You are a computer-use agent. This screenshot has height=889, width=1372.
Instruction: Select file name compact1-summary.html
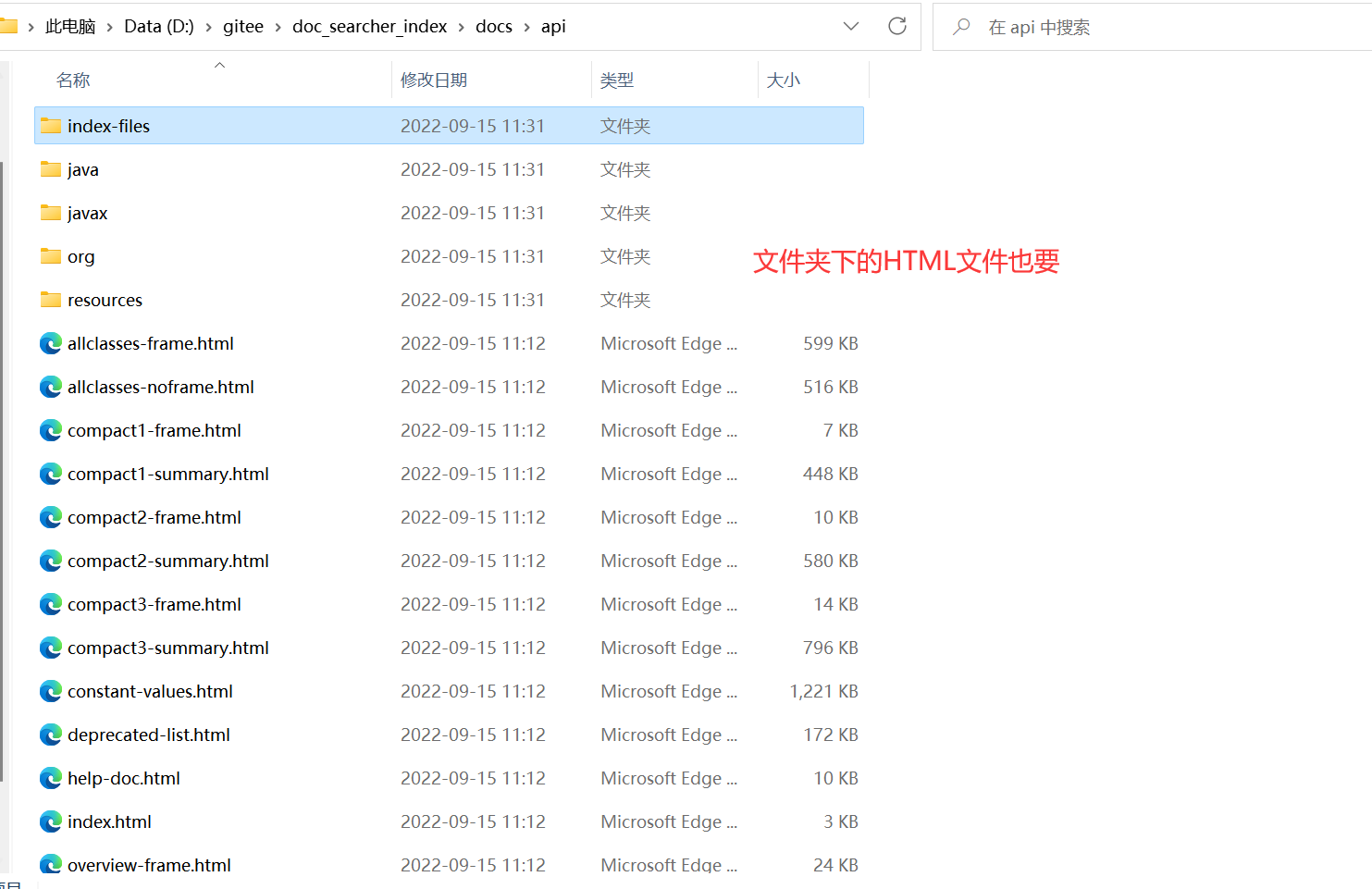168,474
